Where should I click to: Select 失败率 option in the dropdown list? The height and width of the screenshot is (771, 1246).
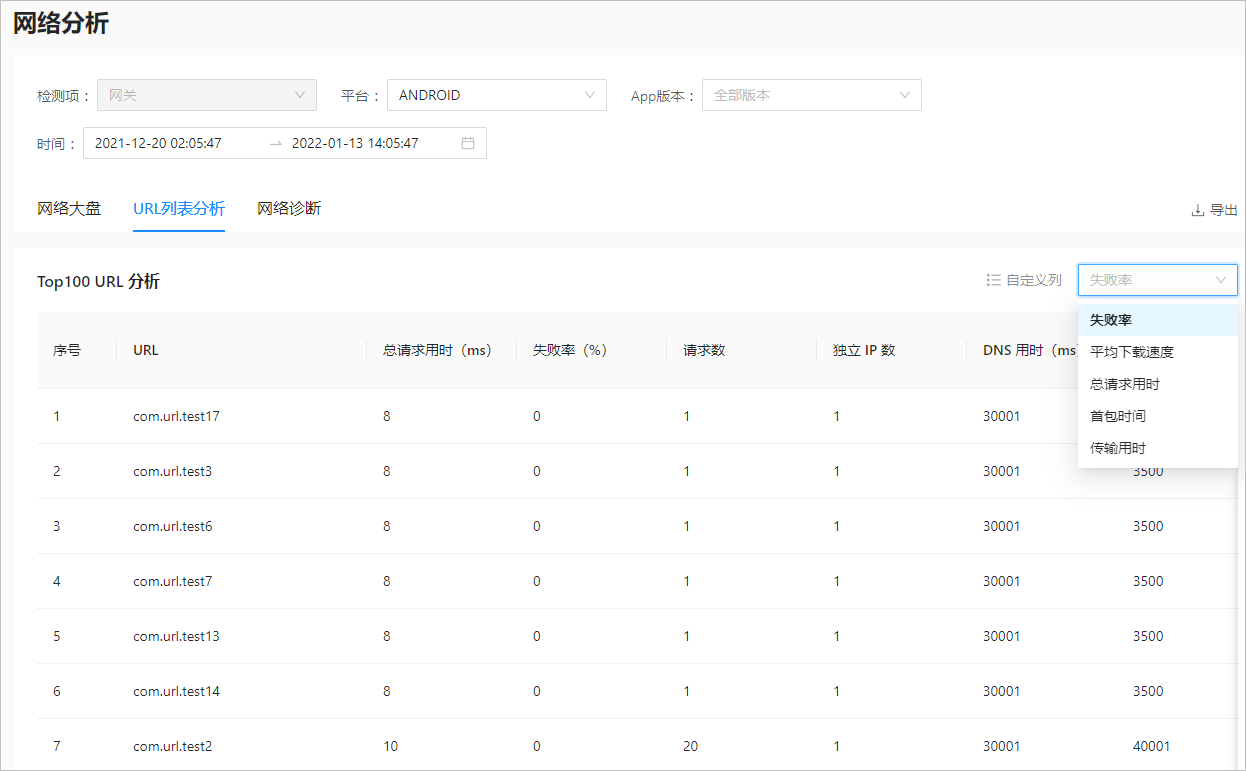[1158, 320]
